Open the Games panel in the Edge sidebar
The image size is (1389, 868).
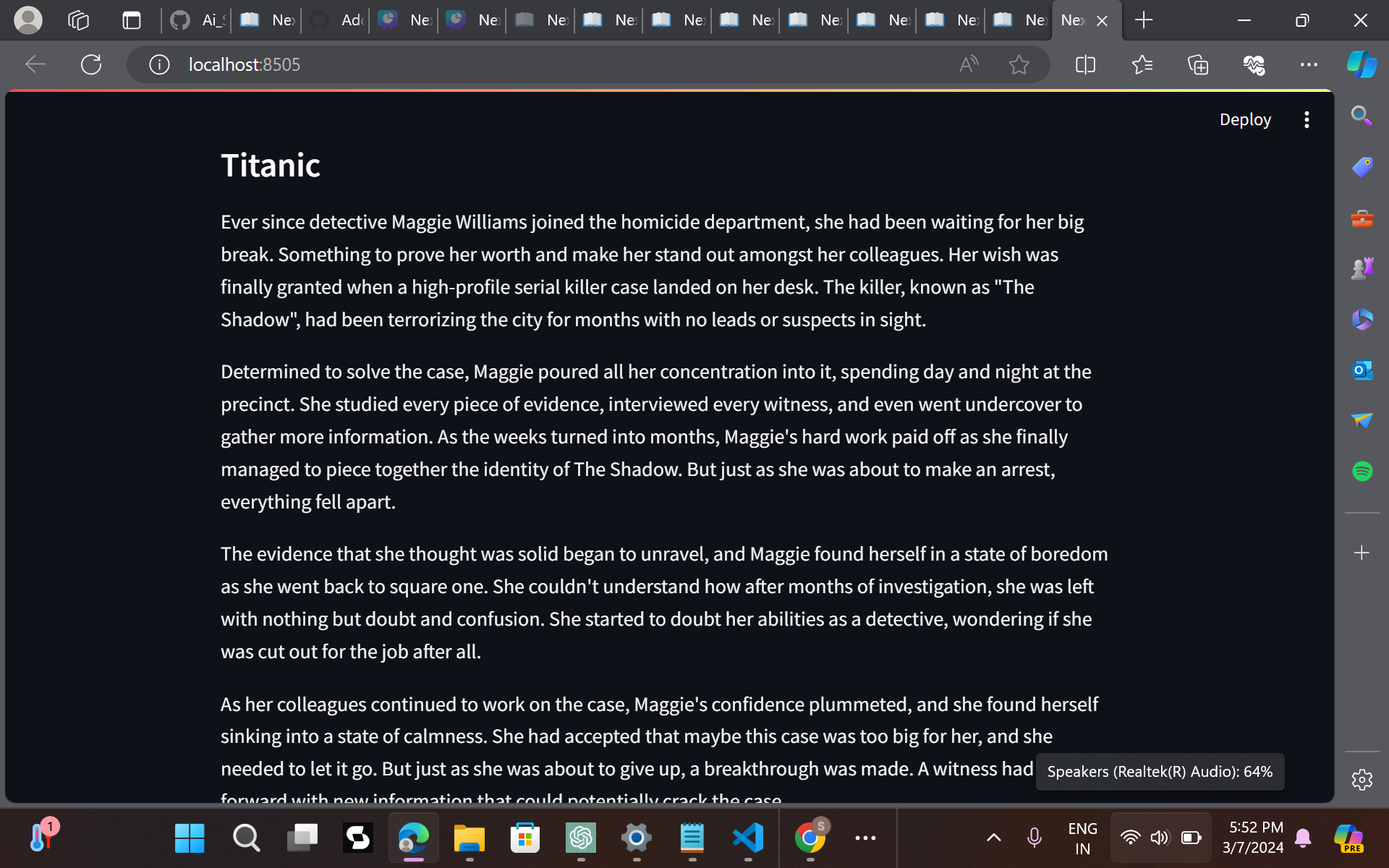tap(1362, 267)
